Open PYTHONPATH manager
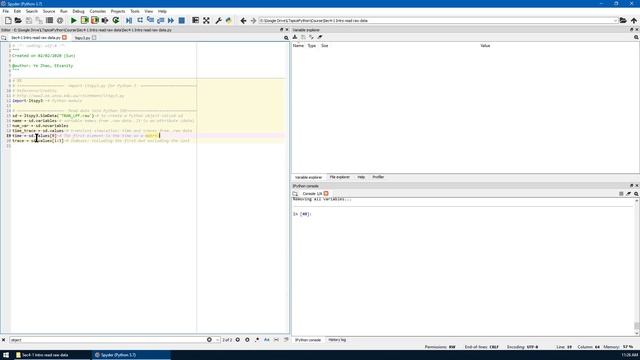 pyautogui.click(x=229, y=20)
